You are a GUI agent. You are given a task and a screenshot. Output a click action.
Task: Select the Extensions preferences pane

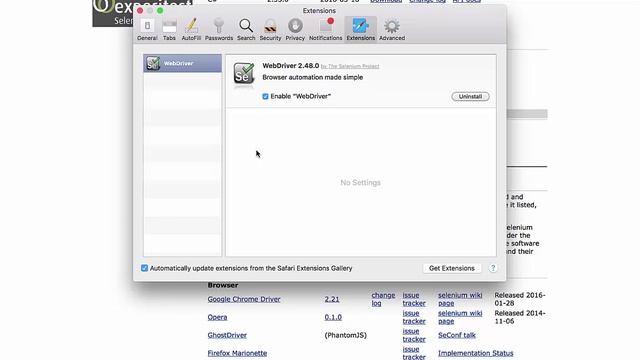(x=360, y=29)
